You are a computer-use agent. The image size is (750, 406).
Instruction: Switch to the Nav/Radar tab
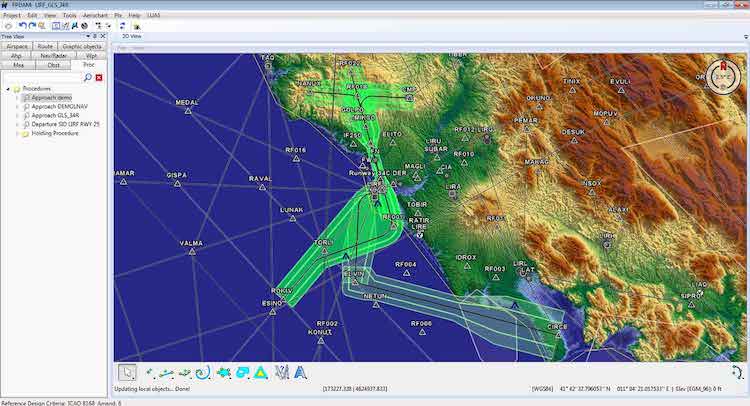[54, 55]
